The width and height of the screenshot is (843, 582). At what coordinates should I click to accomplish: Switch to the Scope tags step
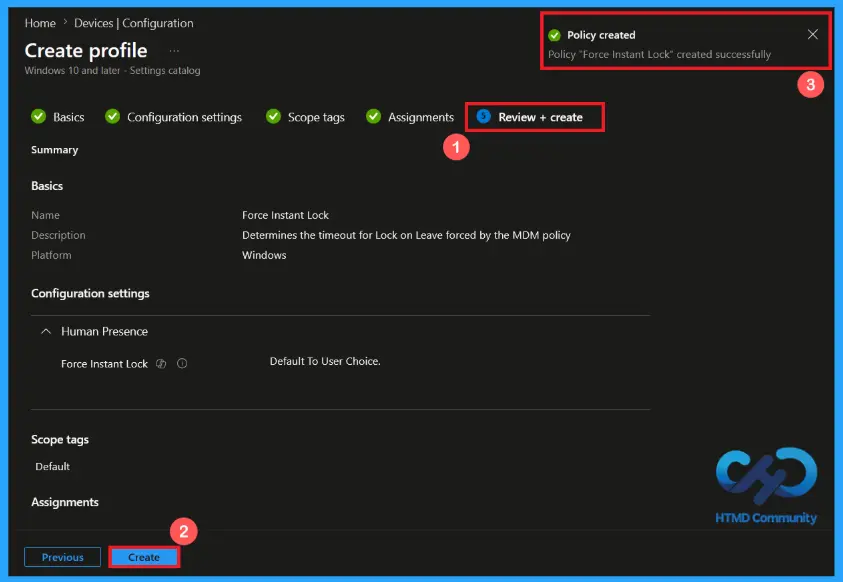click(305, 117)
